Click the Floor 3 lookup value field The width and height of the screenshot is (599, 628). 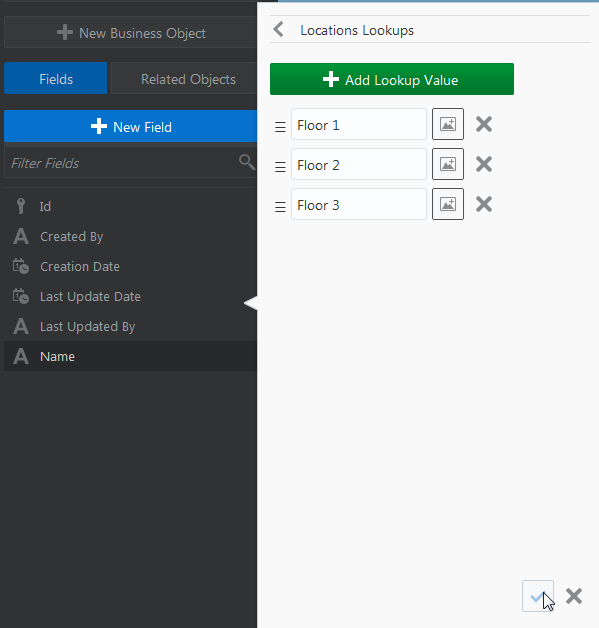(359, 204)
